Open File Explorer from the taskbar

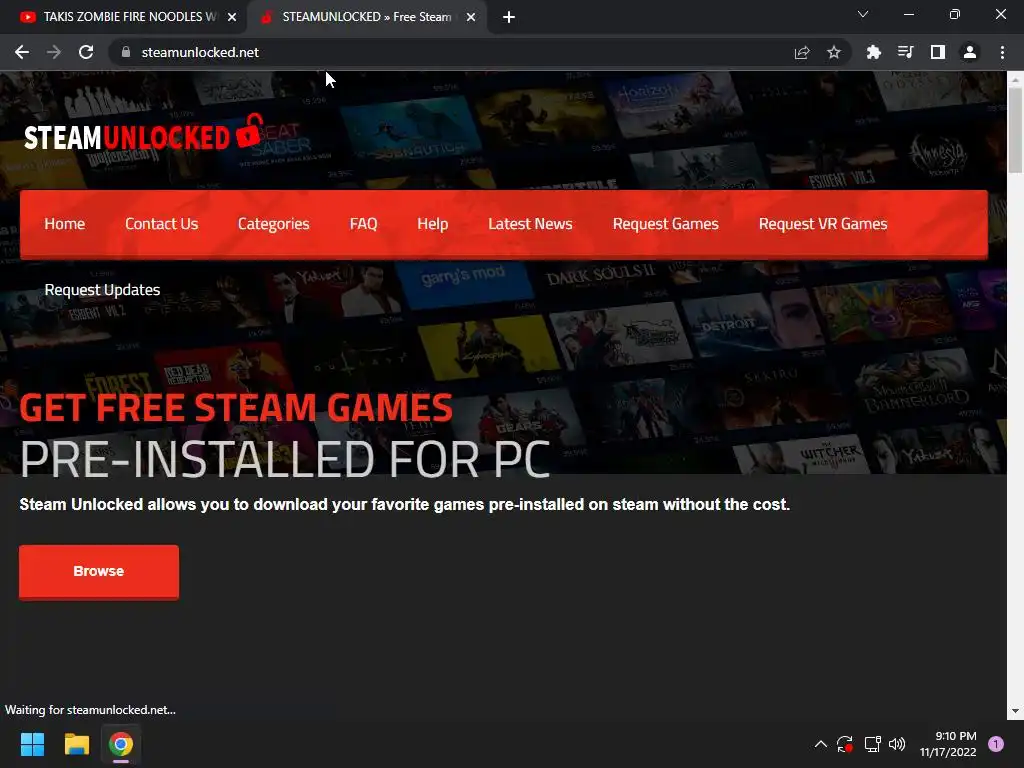pyautogui.click(x=76, y=744)
